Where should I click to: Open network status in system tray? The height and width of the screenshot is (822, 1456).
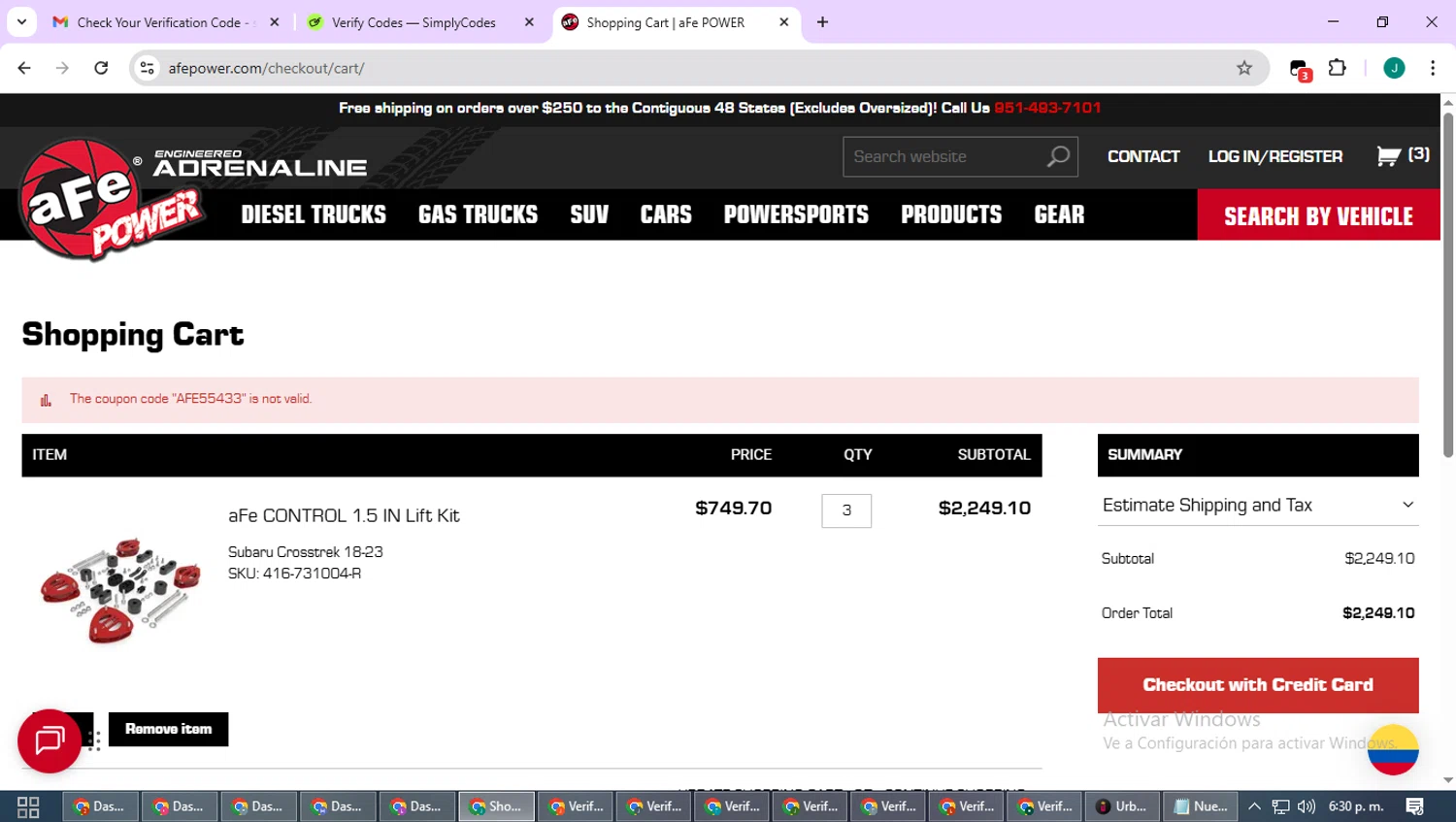[x=1281, y=806]
